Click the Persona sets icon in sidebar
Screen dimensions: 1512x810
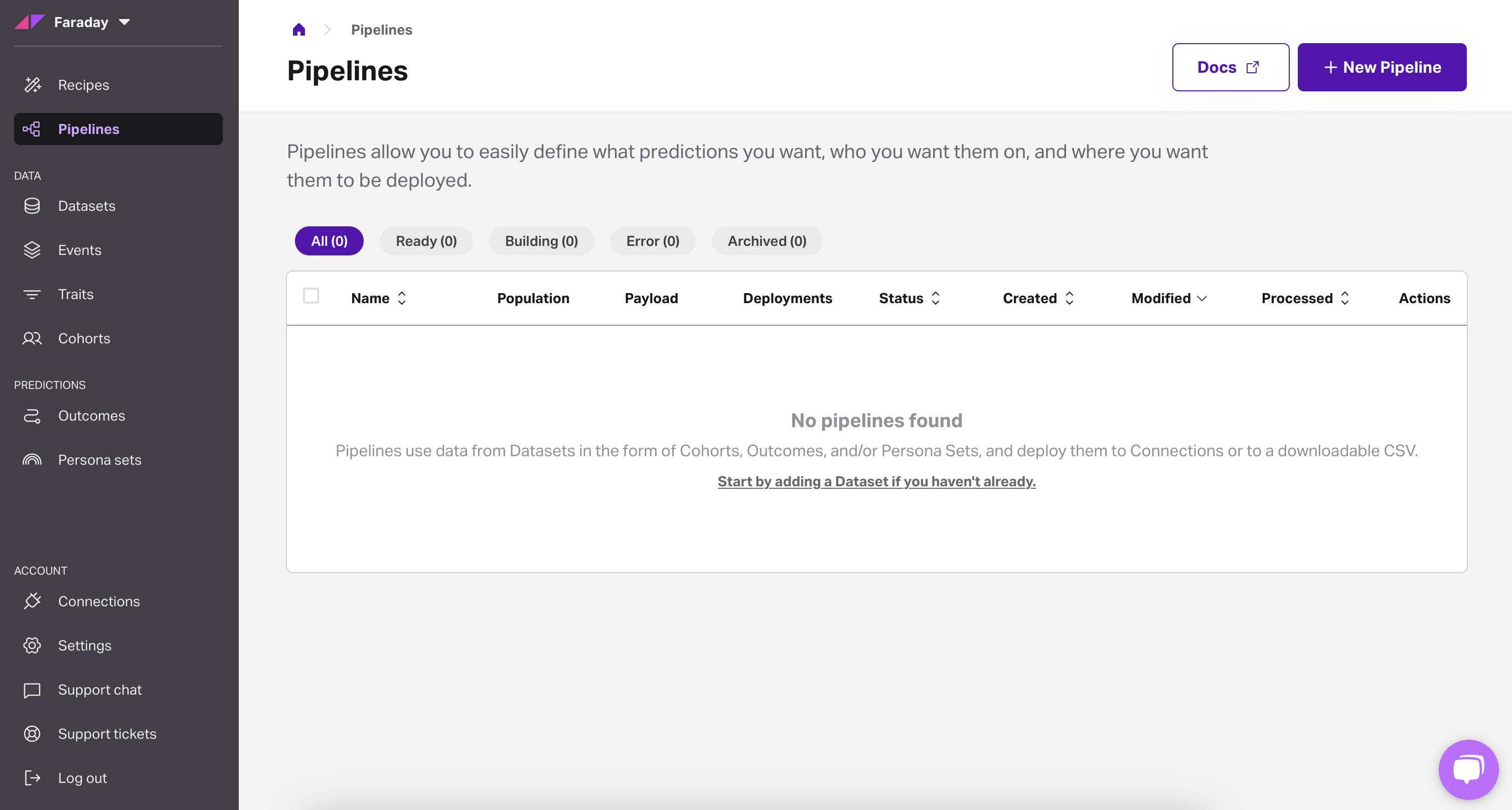point(32,460)
